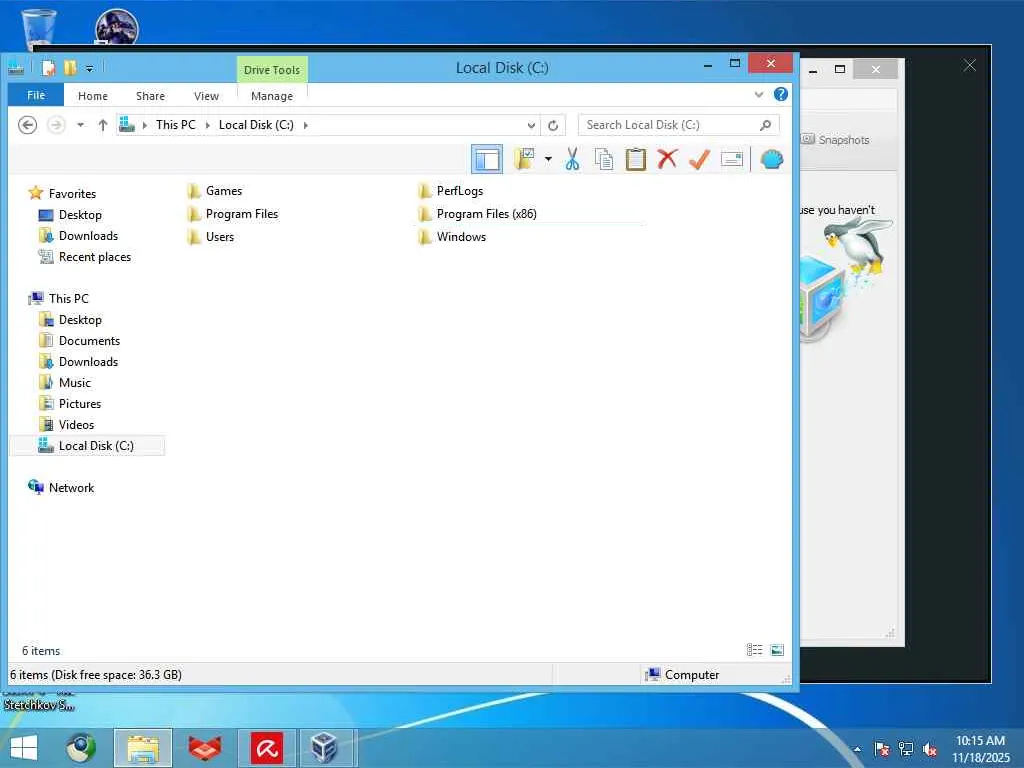1024x768 pixels.
Task: Click the Drive Tools contextual tab
Action: point(272,70)
